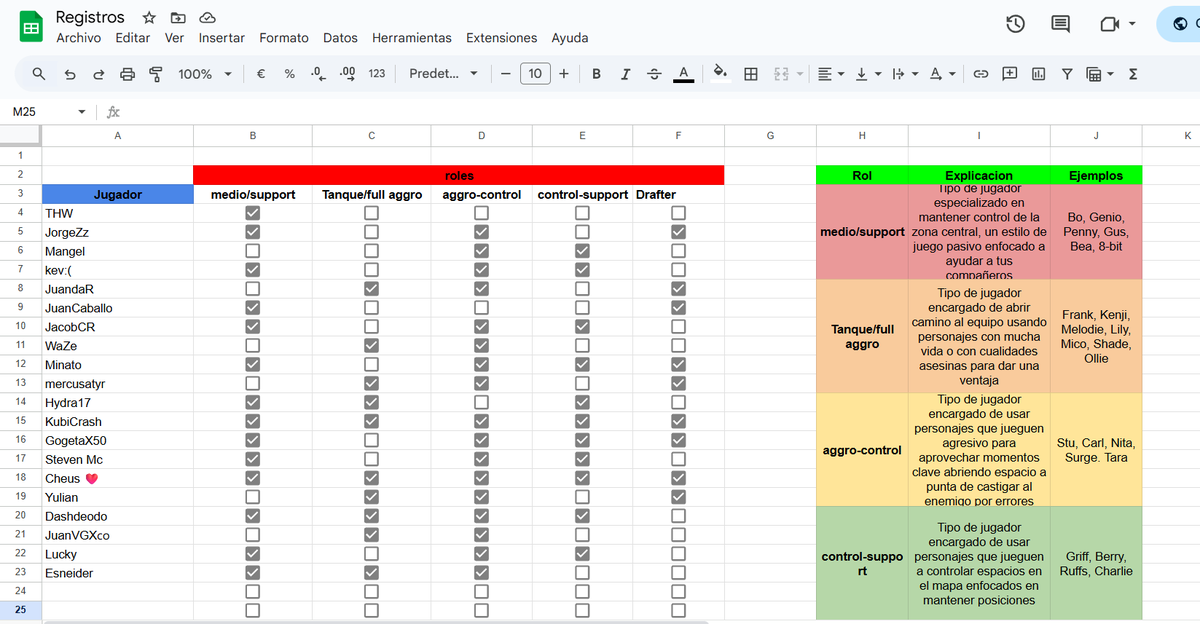Select the cell with Cheus name
The width and height of the screenshot is (1200, 624).
(x=118, y=478)
